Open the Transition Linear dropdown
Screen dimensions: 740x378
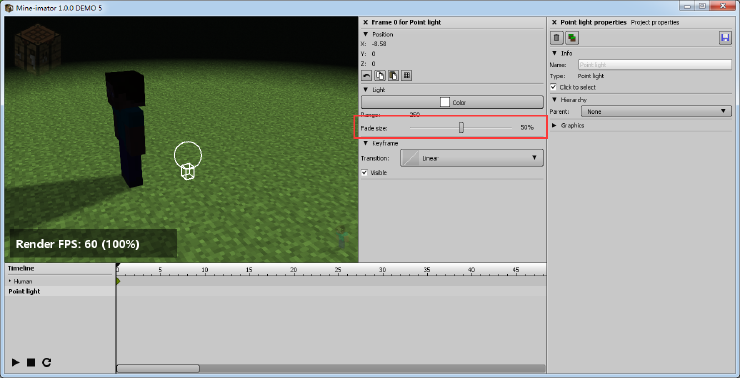pyautogui.click(x=471, y=158)
